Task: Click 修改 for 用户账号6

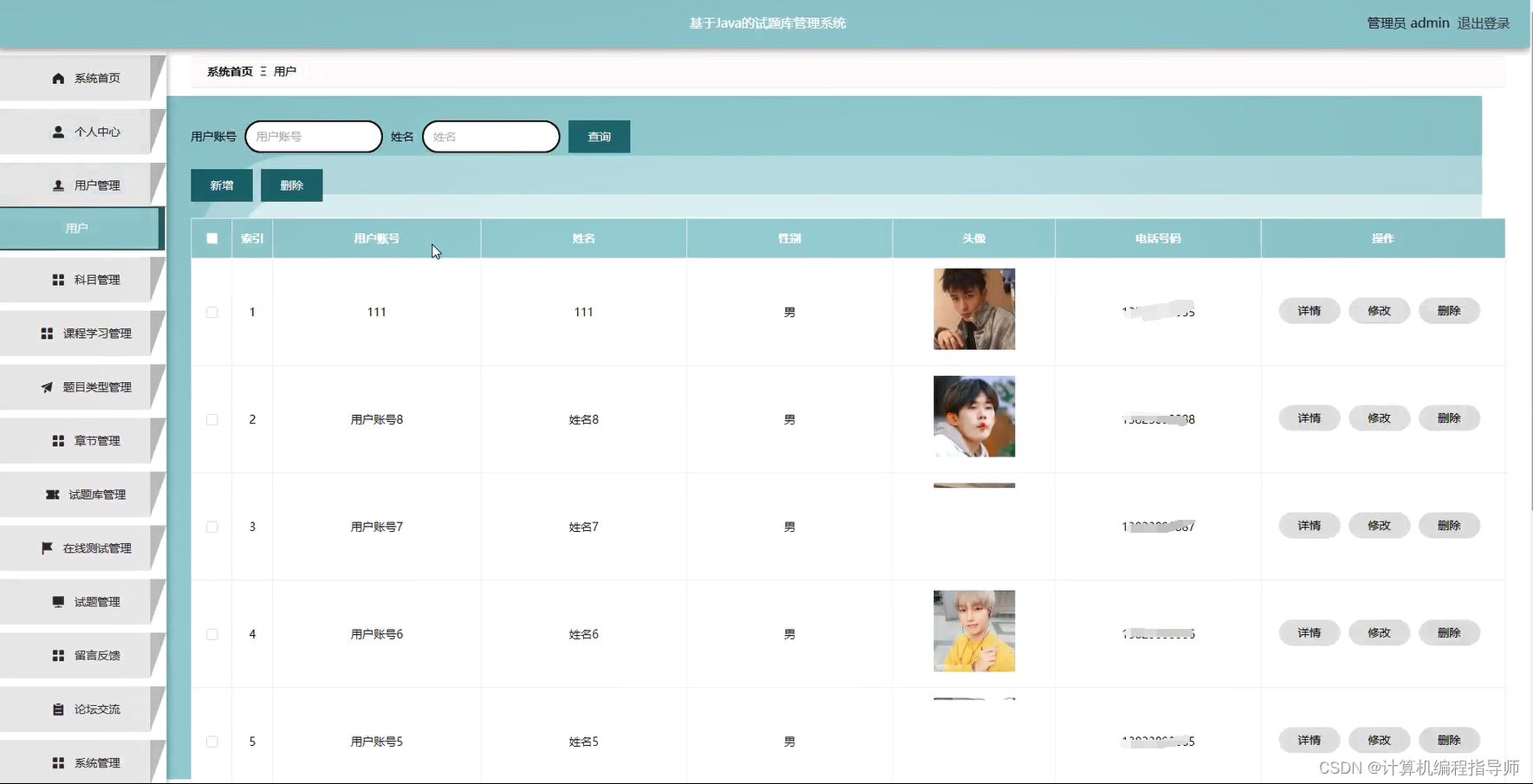Action: pyautogui.click(x=1380, y=633)
